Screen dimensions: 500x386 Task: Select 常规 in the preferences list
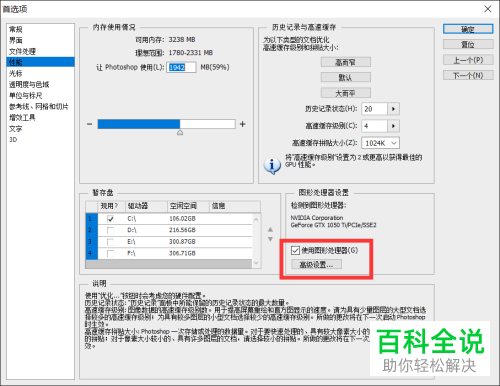[x=16, y=29]
